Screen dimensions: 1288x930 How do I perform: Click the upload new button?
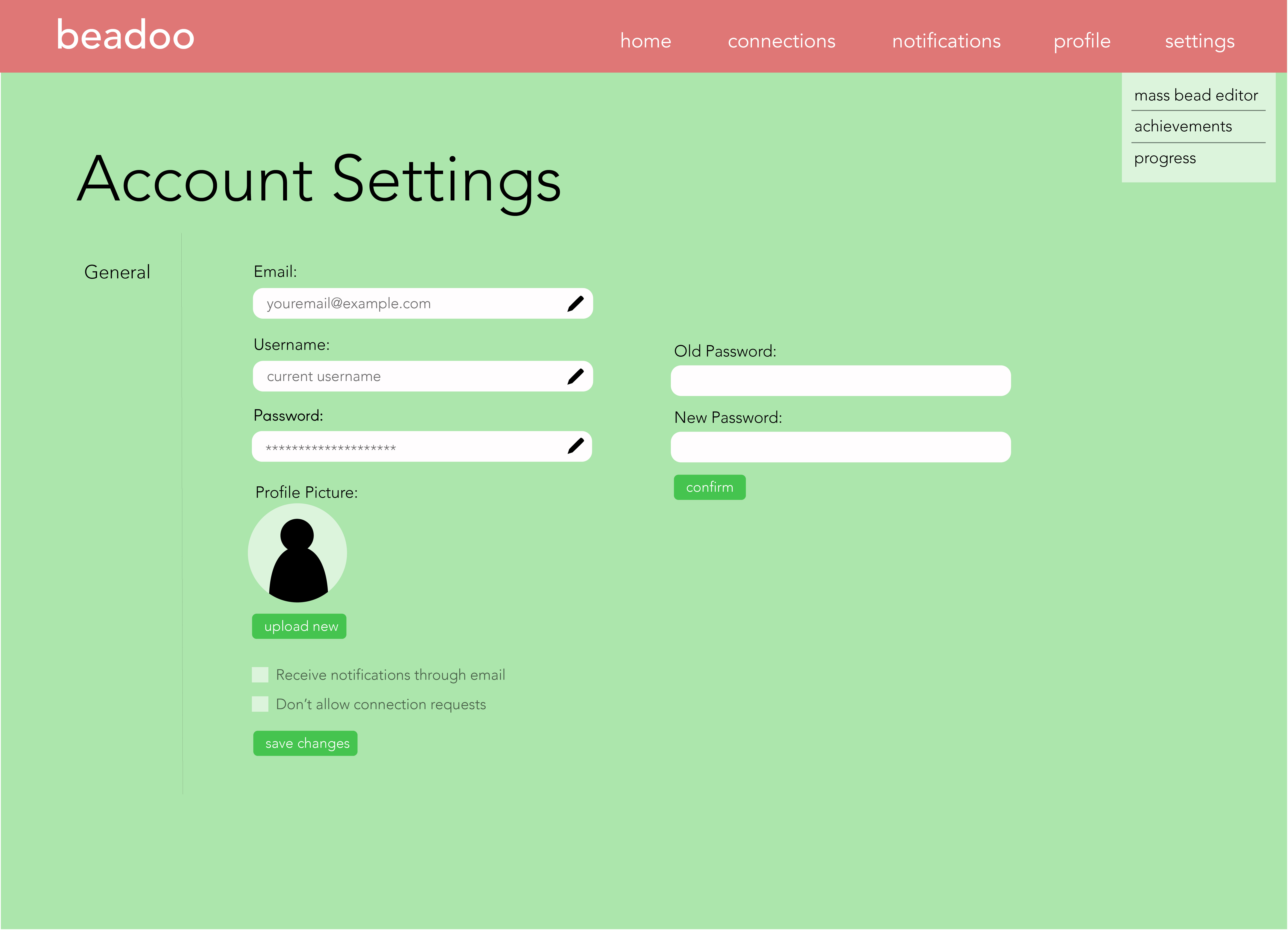click(299, 626)
